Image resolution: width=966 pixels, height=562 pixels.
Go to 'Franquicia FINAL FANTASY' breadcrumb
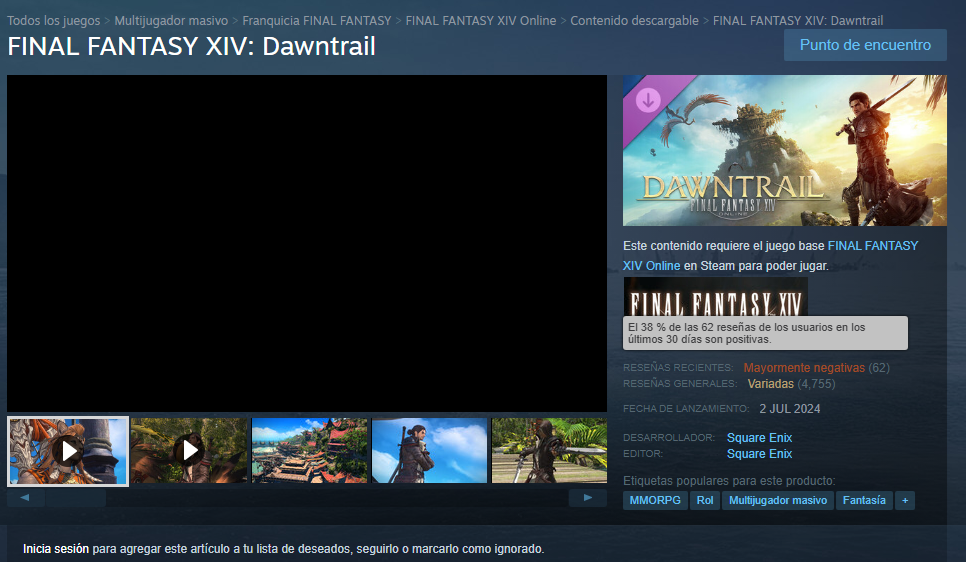pyautogui.click(x=317, y=20)
